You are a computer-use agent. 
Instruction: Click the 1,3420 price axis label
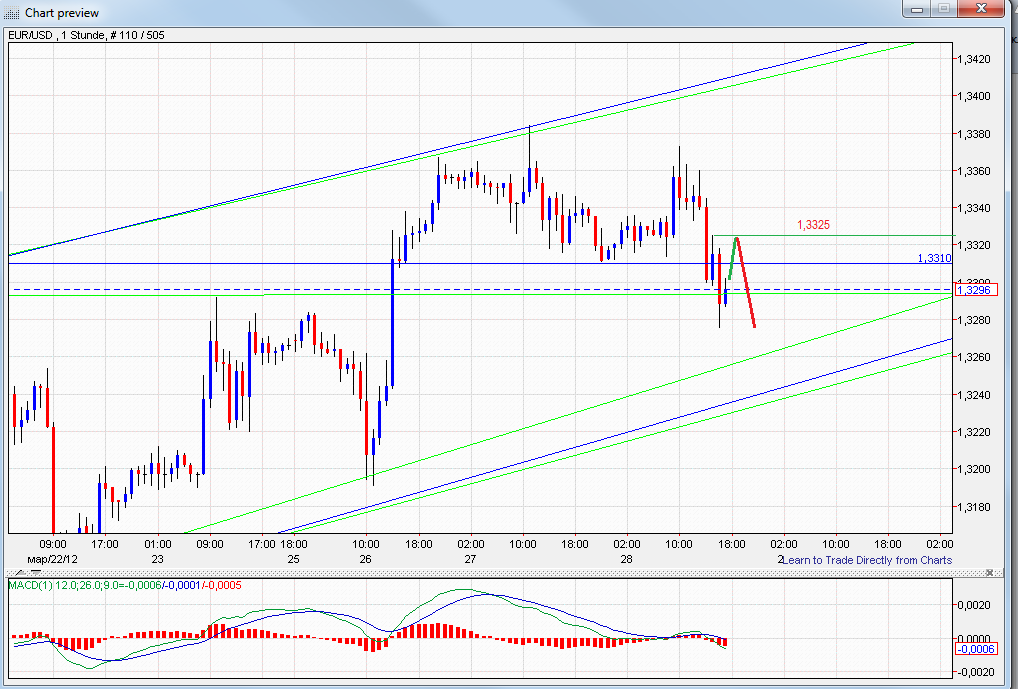973,59
